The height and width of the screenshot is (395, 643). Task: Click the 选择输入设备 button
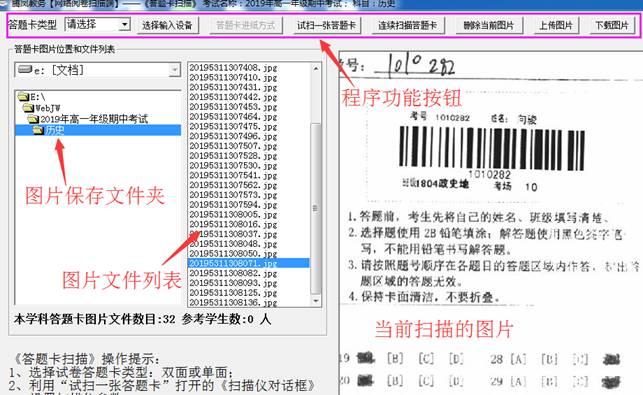click(167, 25)
